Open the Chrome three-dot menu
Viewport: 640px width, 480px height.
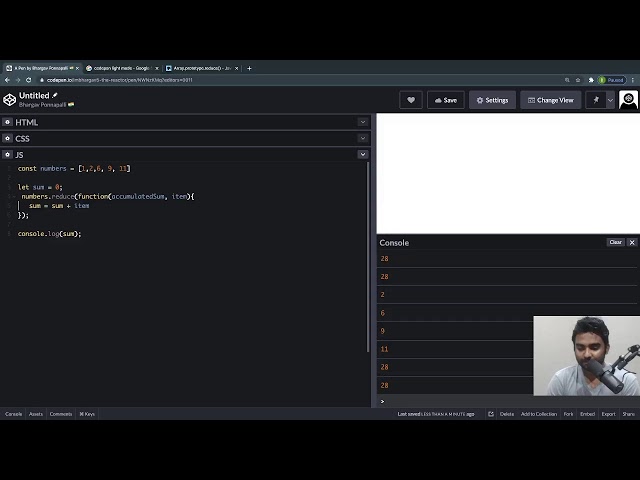pyautogui.click(x=633, y=80)
